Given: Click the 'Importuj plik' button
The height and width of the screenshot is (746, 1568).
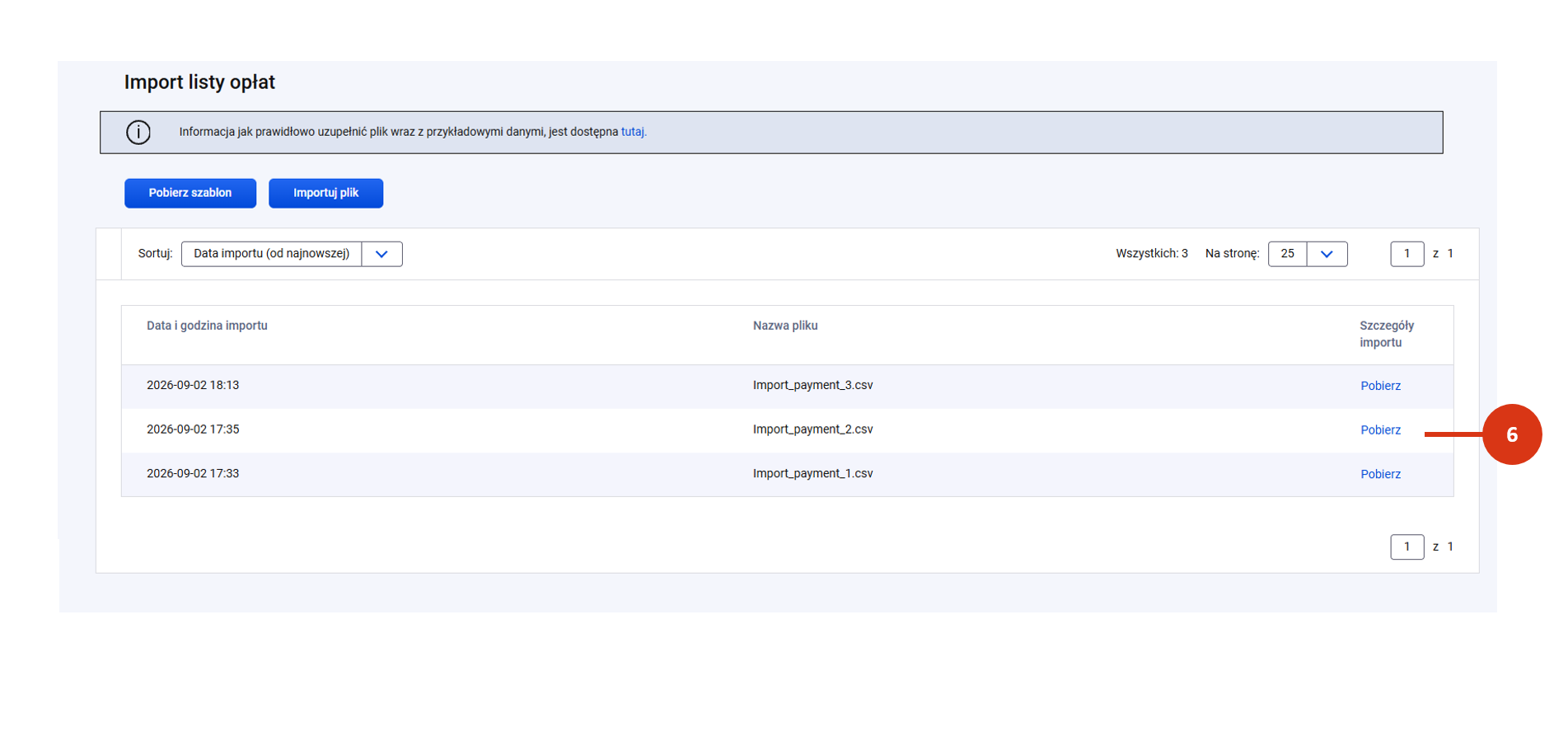Looking at the screenshot, I should pyautogui.click(x=325, y=193).
